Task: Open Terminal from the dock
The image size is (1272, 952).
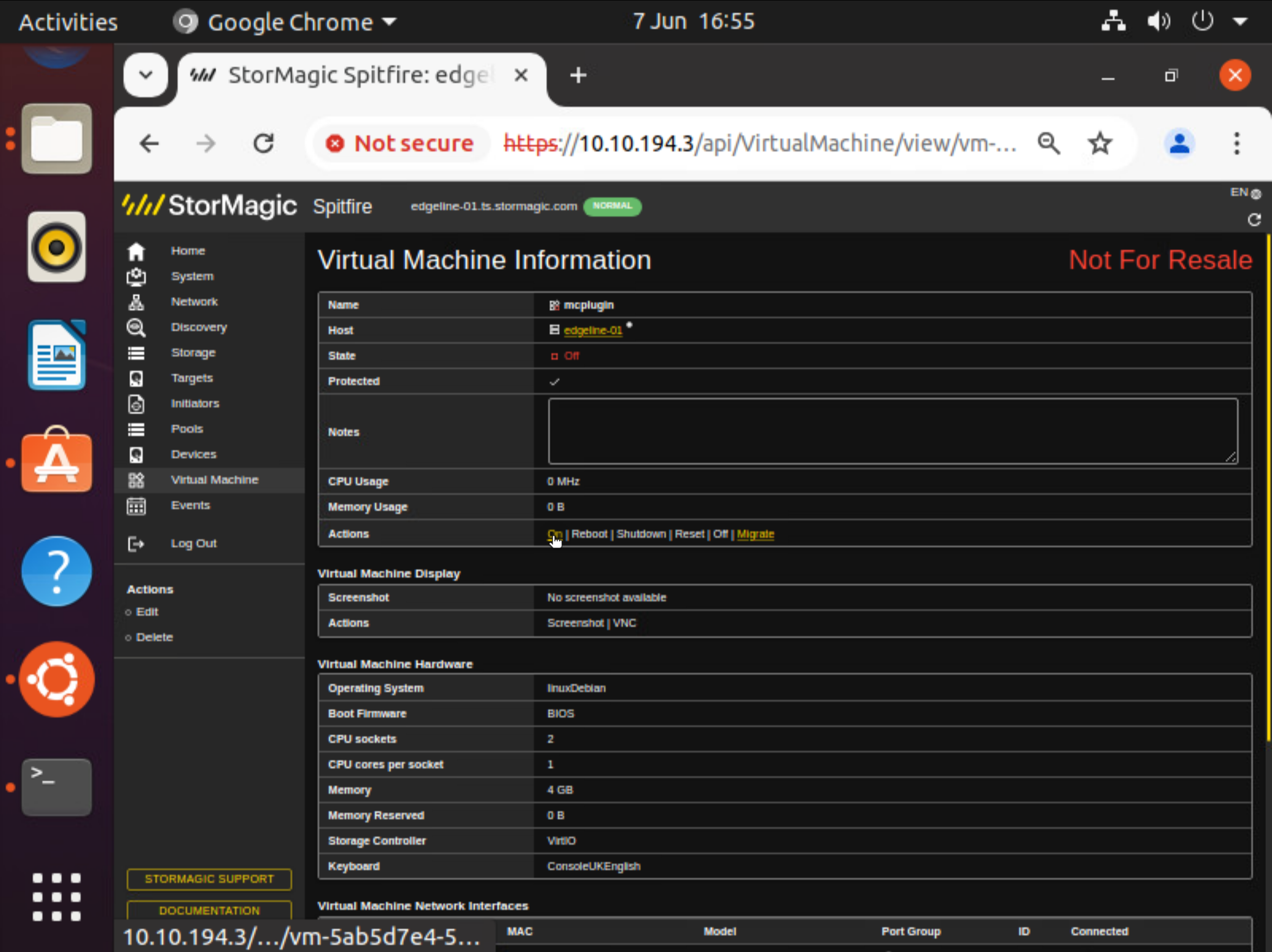Action: click(56, 787)
